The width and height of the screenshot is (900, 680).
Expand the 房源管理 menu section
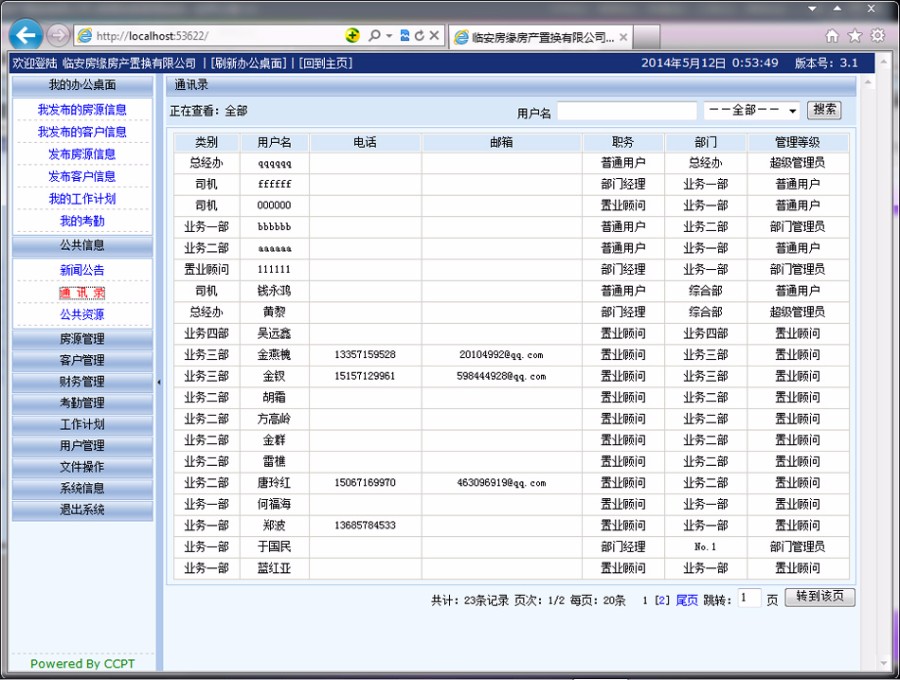click(82, 339)
